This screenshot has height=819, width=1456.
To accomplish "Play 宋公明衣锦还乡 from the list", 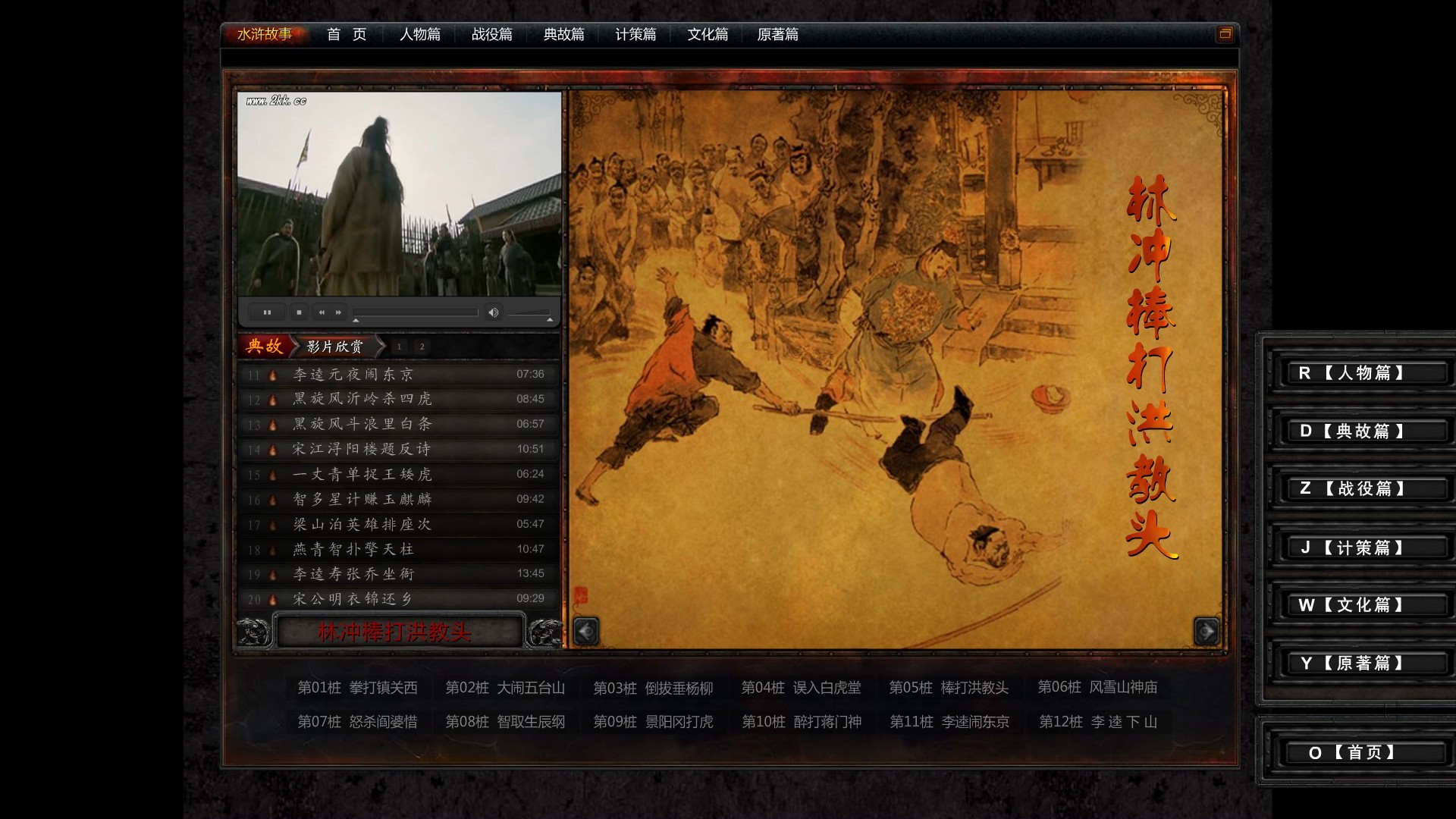I will 398,599.
